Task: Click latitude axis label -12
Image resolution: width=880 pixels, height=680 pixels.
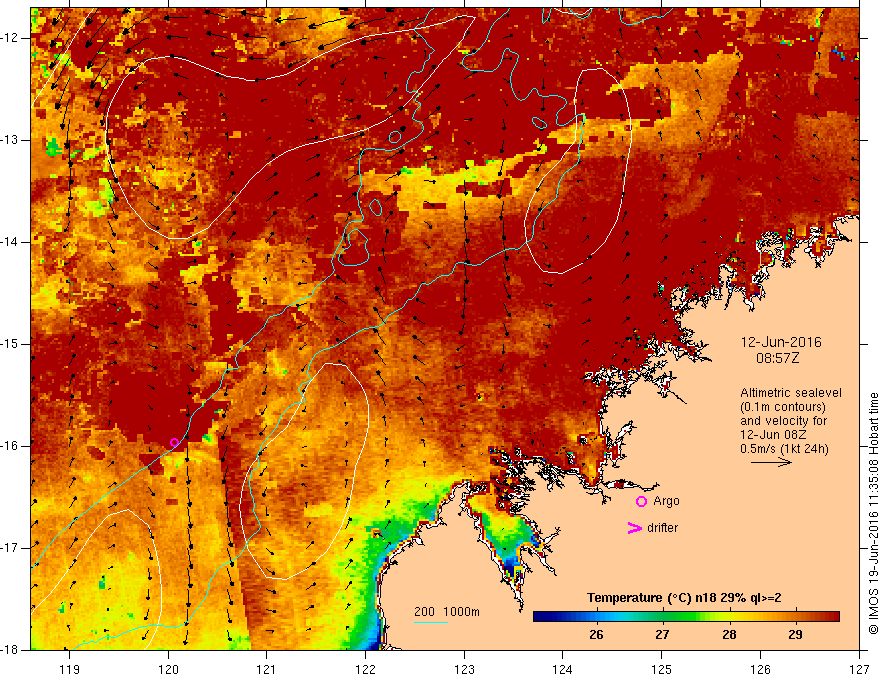Action: click(10, 38)
